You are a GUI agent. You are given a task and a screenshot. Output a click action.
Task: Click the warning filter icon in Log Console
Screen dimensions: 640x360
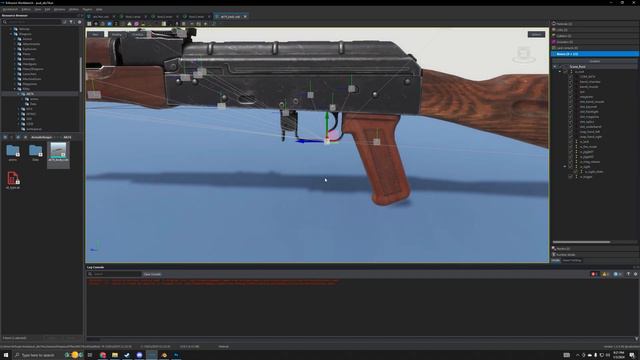click(x=605, y=274)
